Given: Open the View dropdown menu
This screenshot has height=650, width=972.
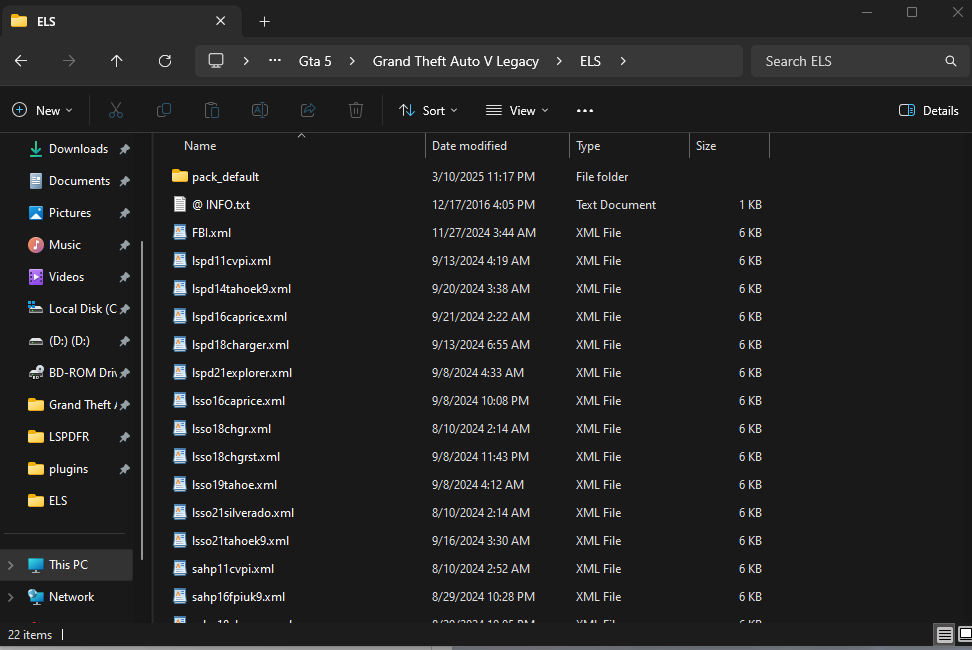Looking at the screenshot, I should [x=517, y=110].
